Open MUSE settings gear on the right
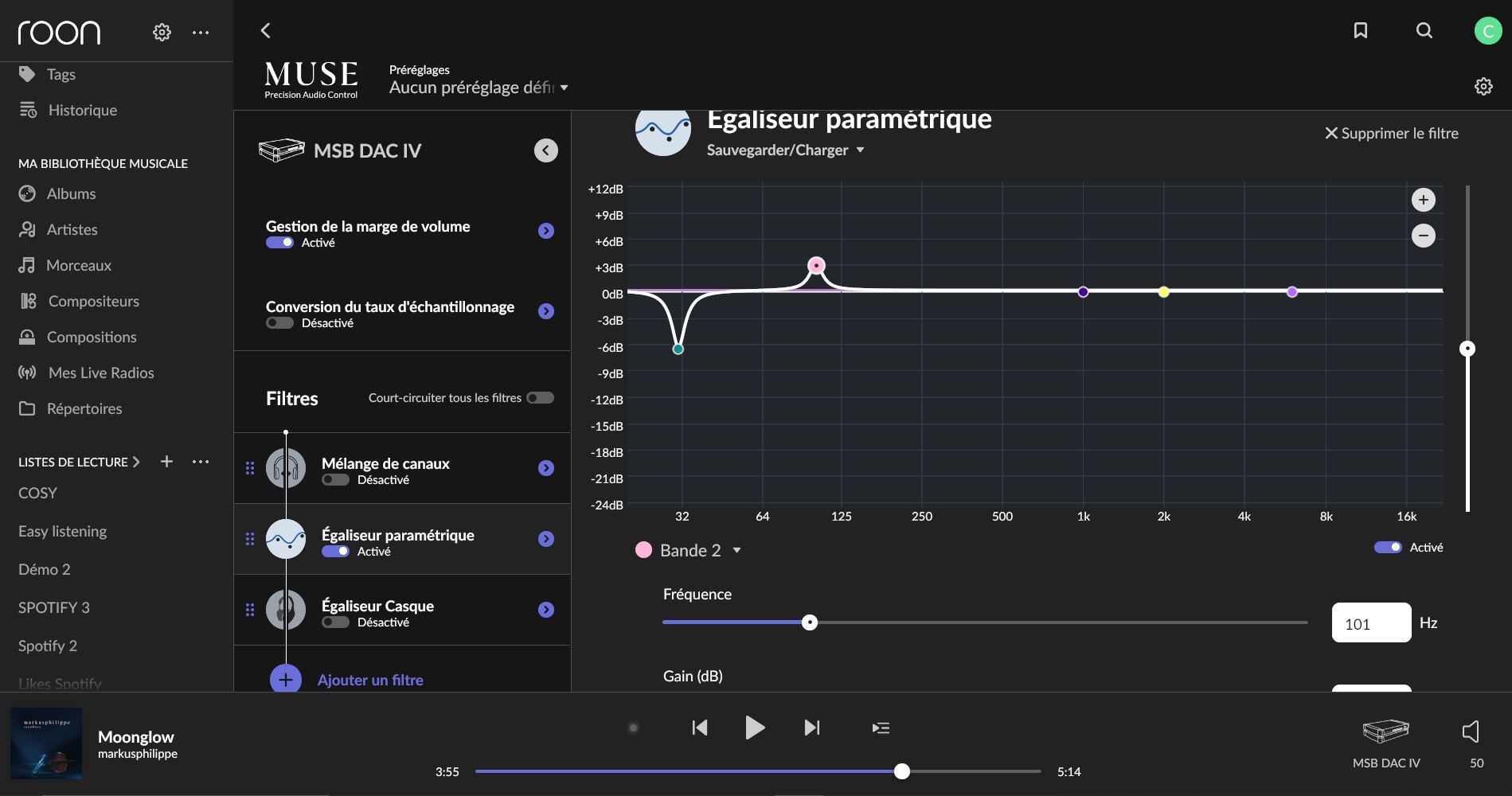The height and width of the screenshot is (796, 1512). pyautogui.click(x=1483, y=87)
